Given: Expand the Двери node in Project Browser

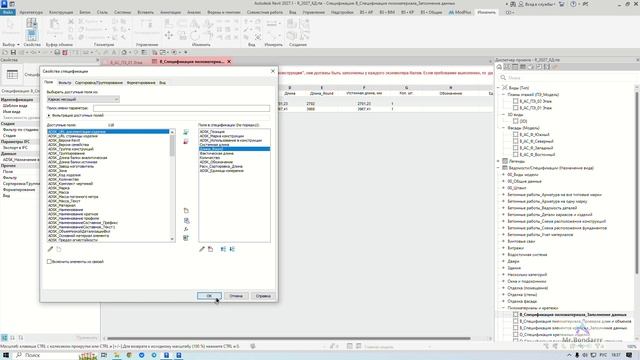Looking at the screenshot, I should coord(503,261).
